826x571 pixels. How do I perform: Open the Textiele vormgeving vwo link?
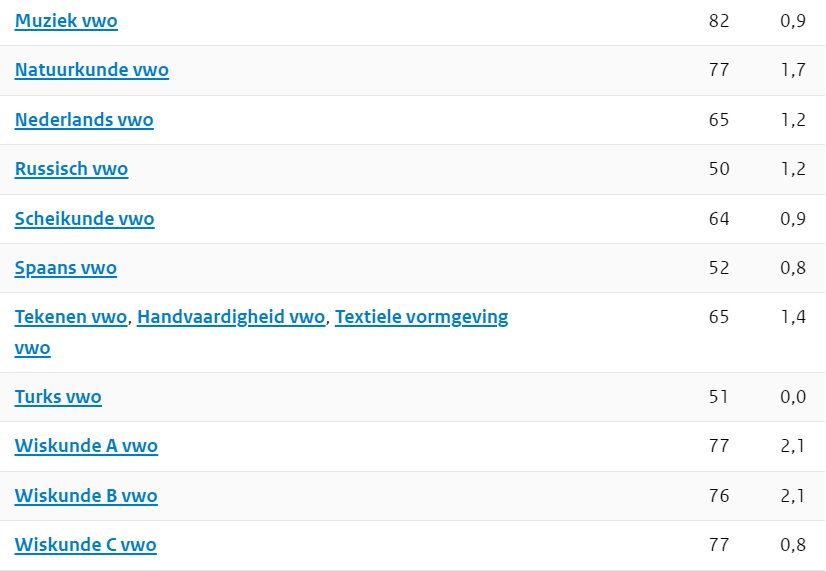pos(421,317)
